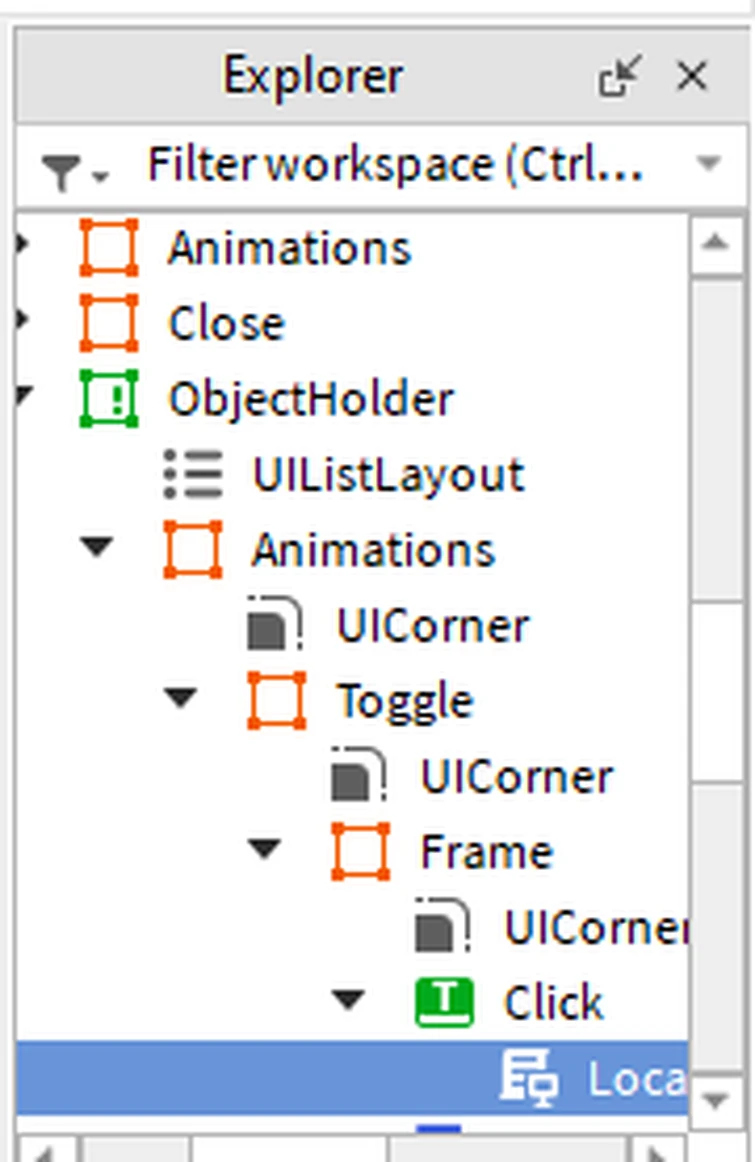
Task: Click the Explorer panel undock icon
Action: pos(620,77)
